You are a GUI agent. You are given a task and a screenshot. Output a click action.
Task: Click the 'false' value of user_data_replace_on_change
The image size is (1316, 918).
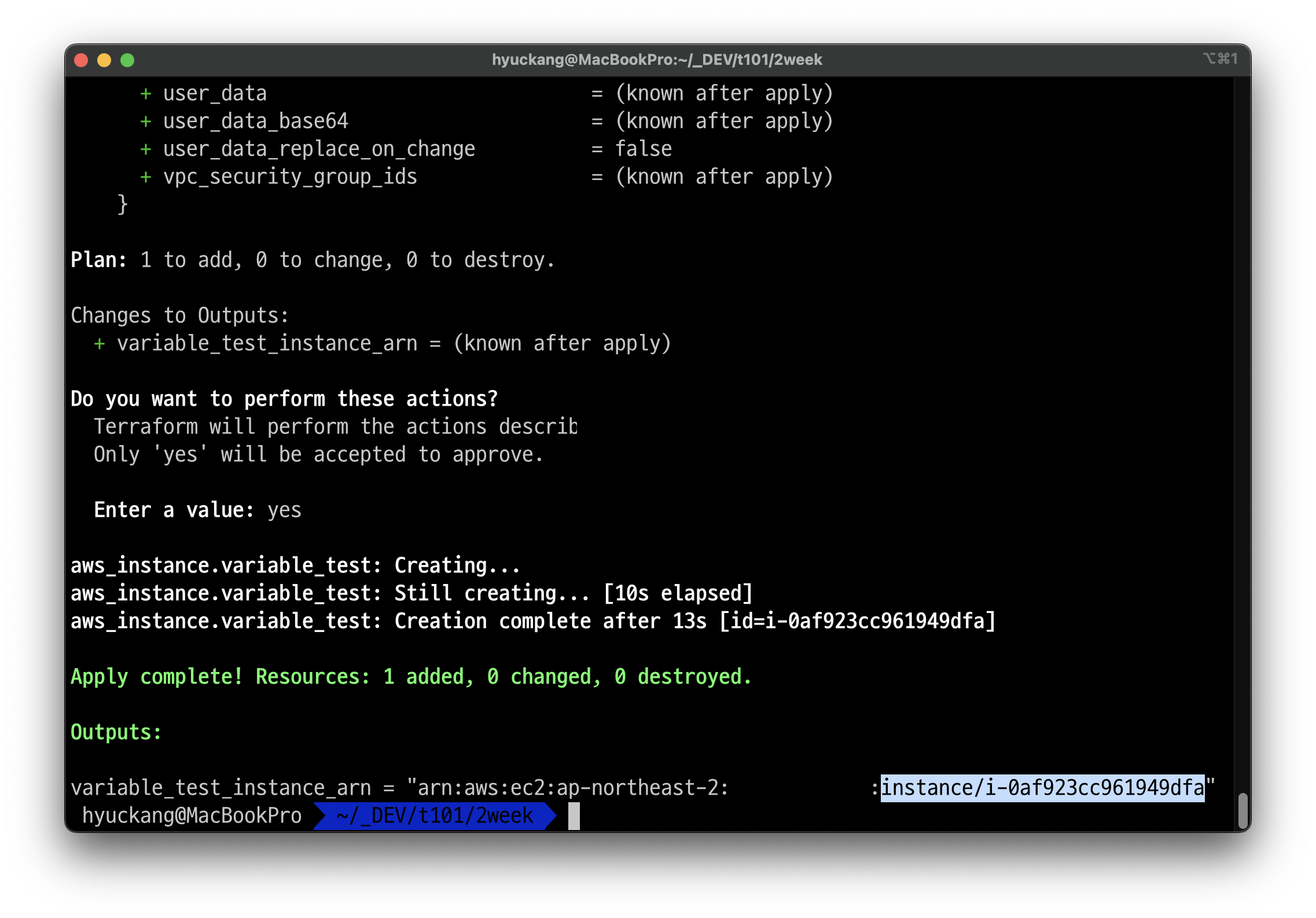pos(643,149)
